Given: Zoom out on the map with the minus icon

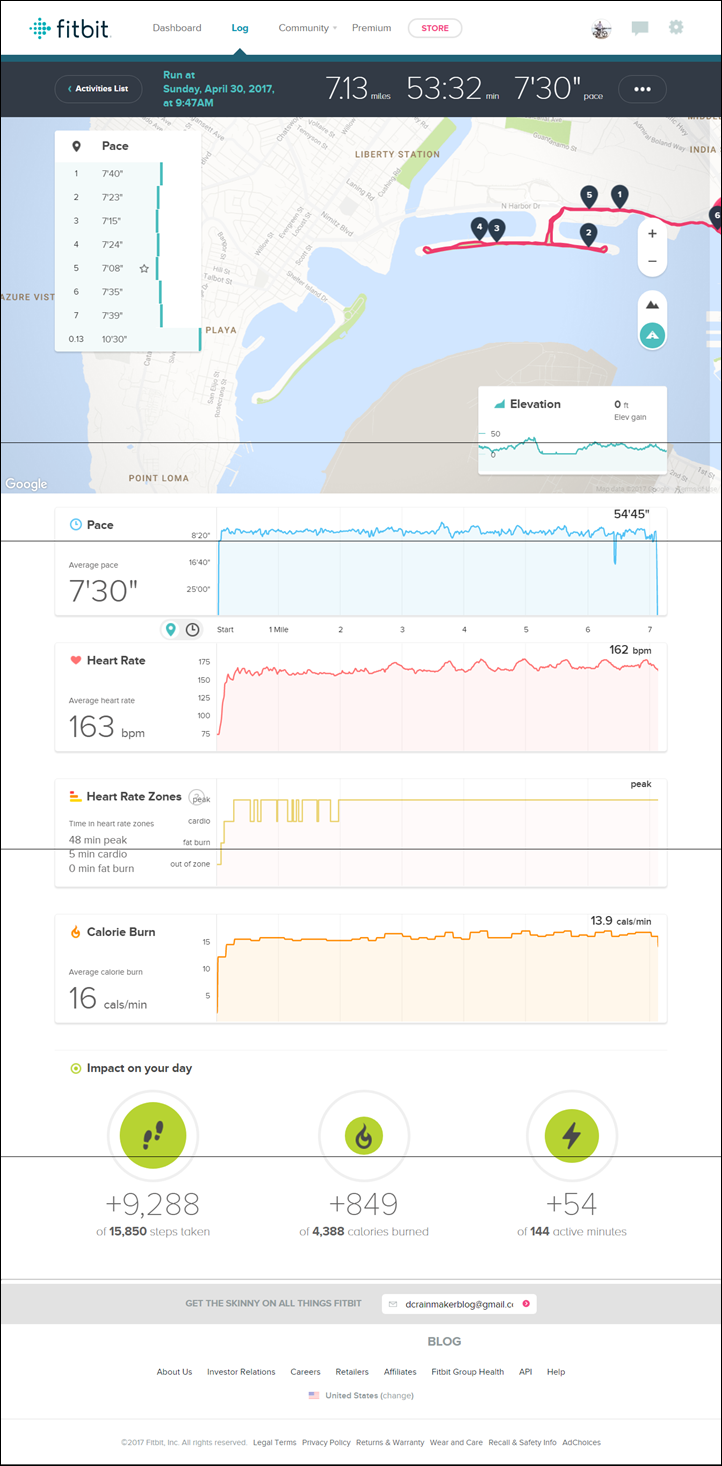Looking at the screenshot, I should click(651, 260).
